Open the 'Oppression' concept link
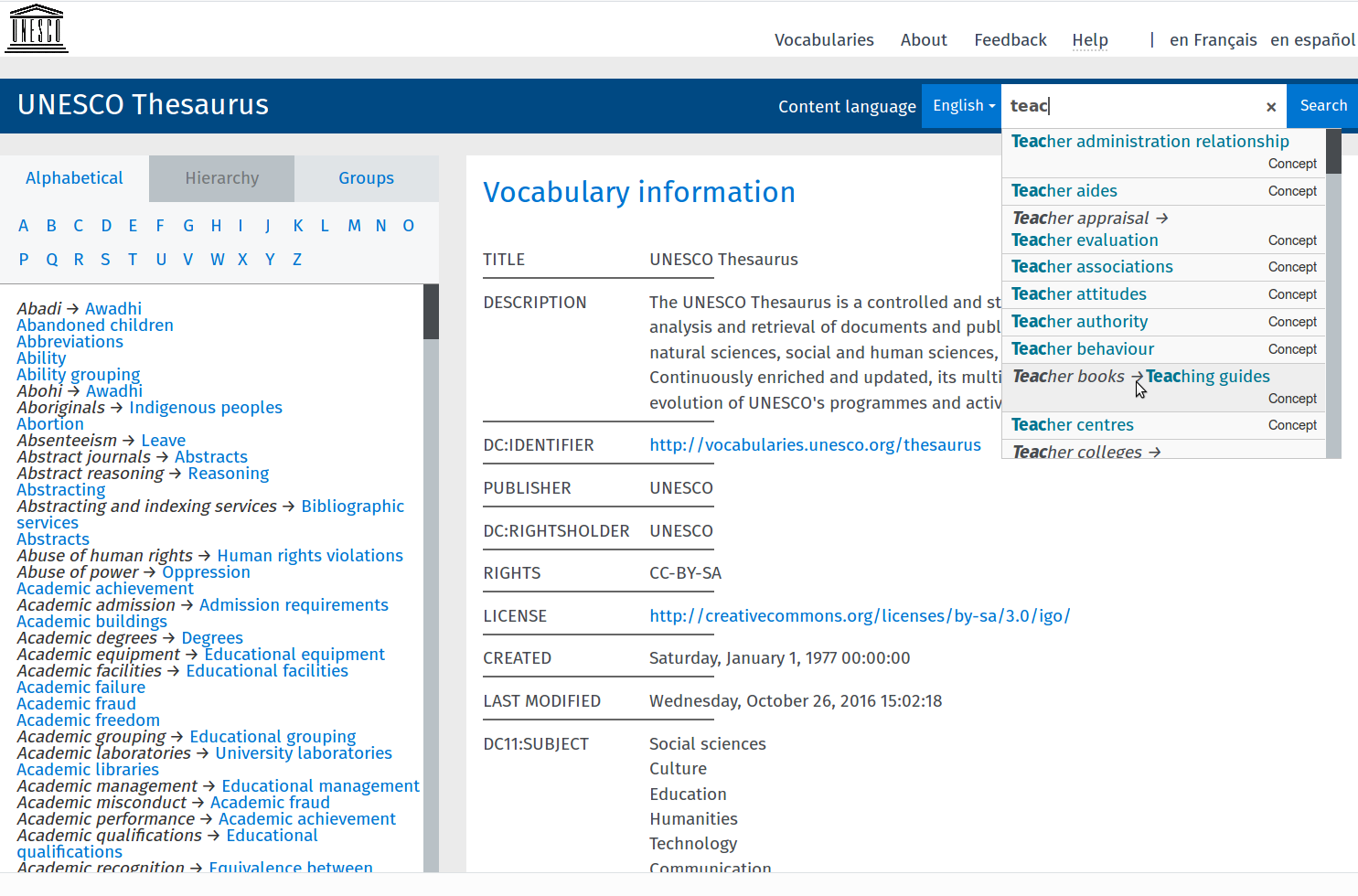 click(206, 572)
